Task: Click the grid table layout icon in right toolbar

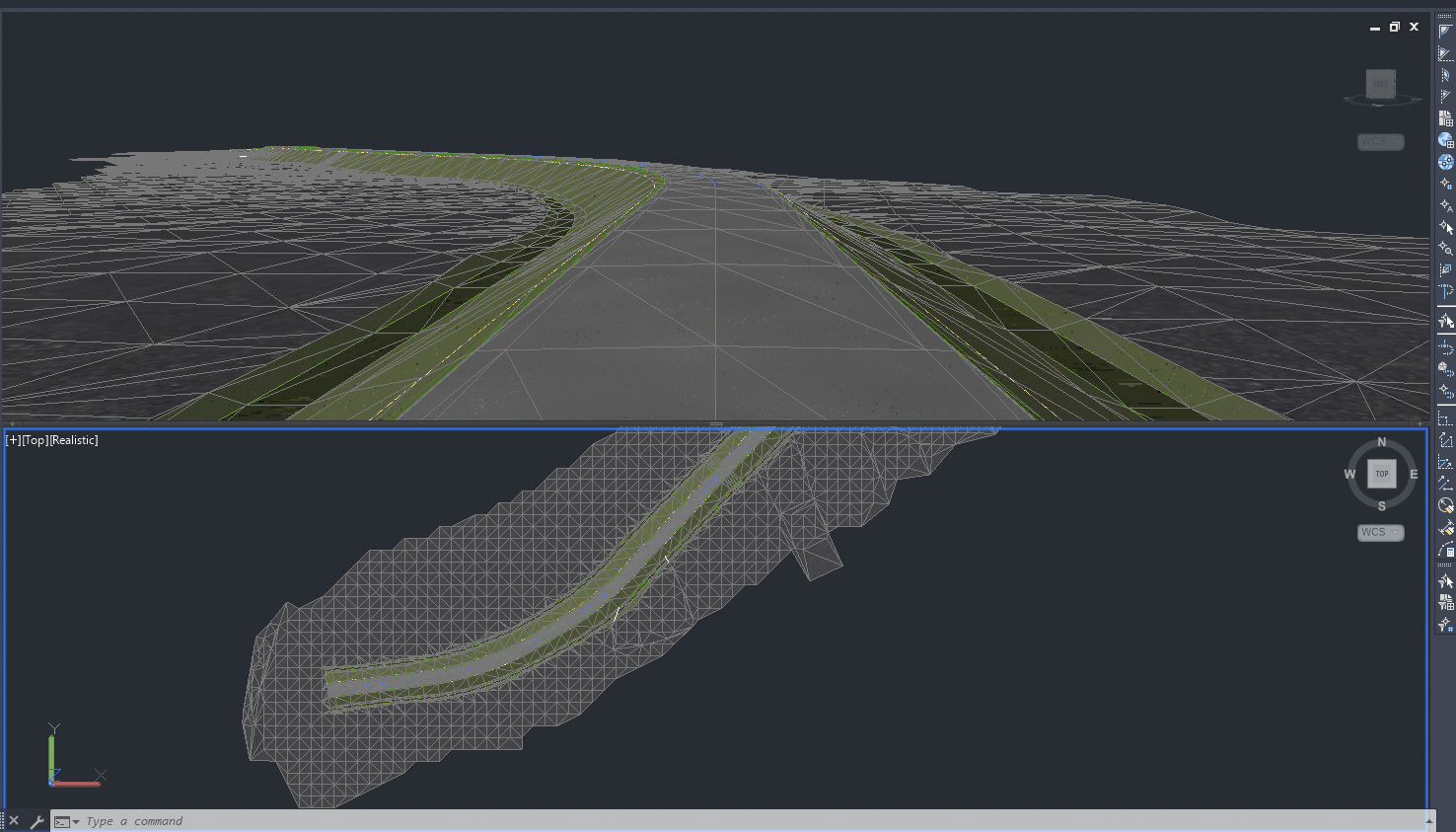Action: 1446,118
